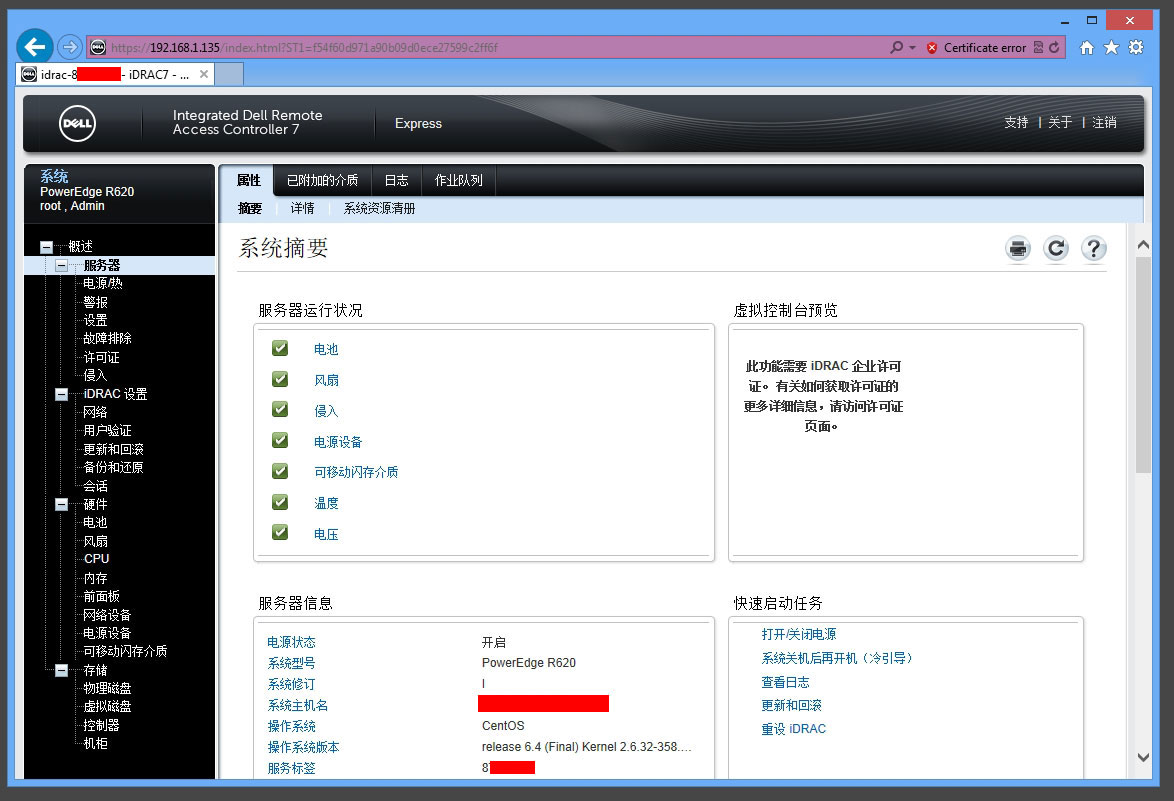The width and height of the screenshot is (1174, 801).
Task: Open address bar search dropdown arrow
Action: pyautogui.click(x=913, y=47)
